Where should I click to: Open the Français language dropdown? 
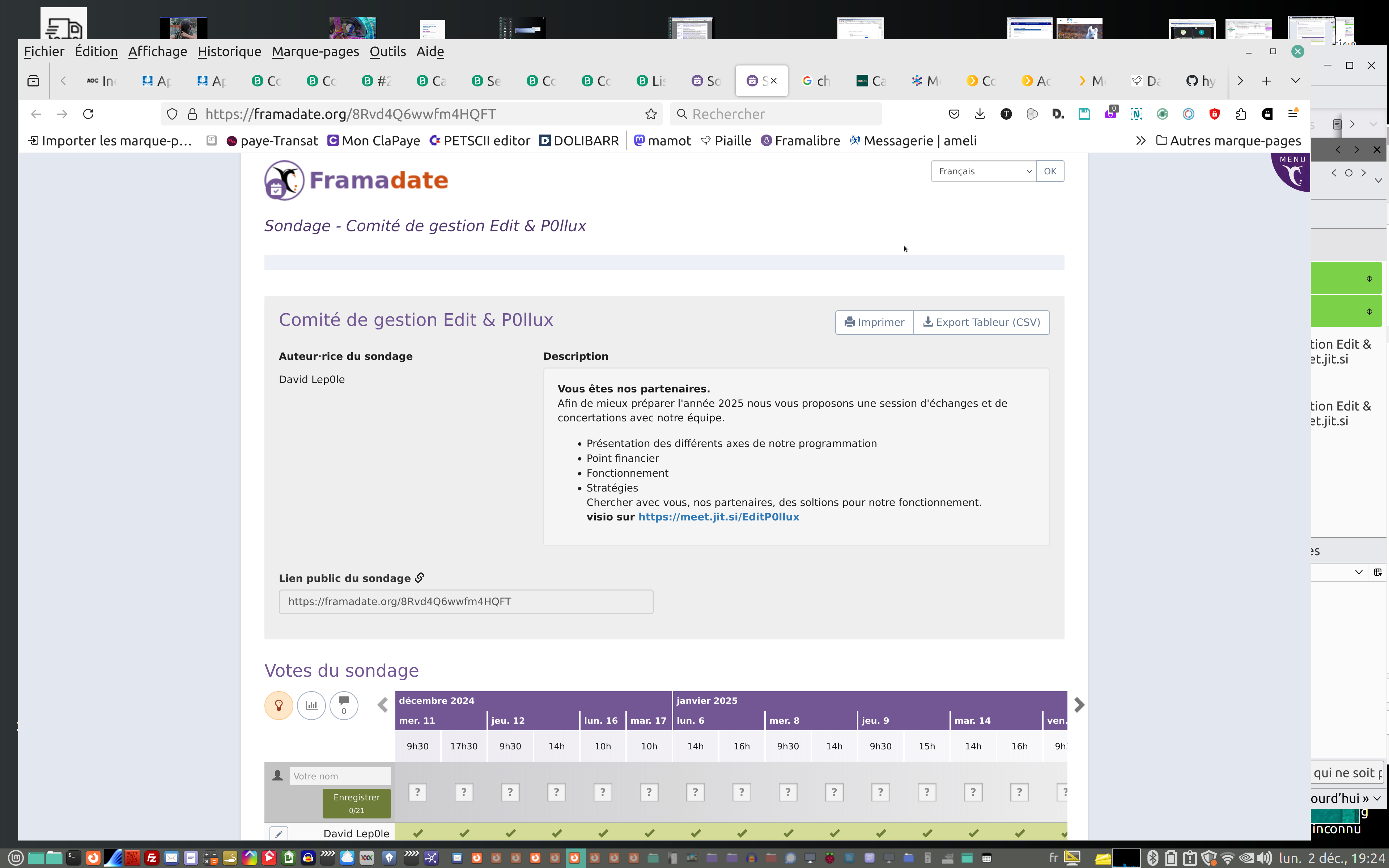tap(983, 171)
